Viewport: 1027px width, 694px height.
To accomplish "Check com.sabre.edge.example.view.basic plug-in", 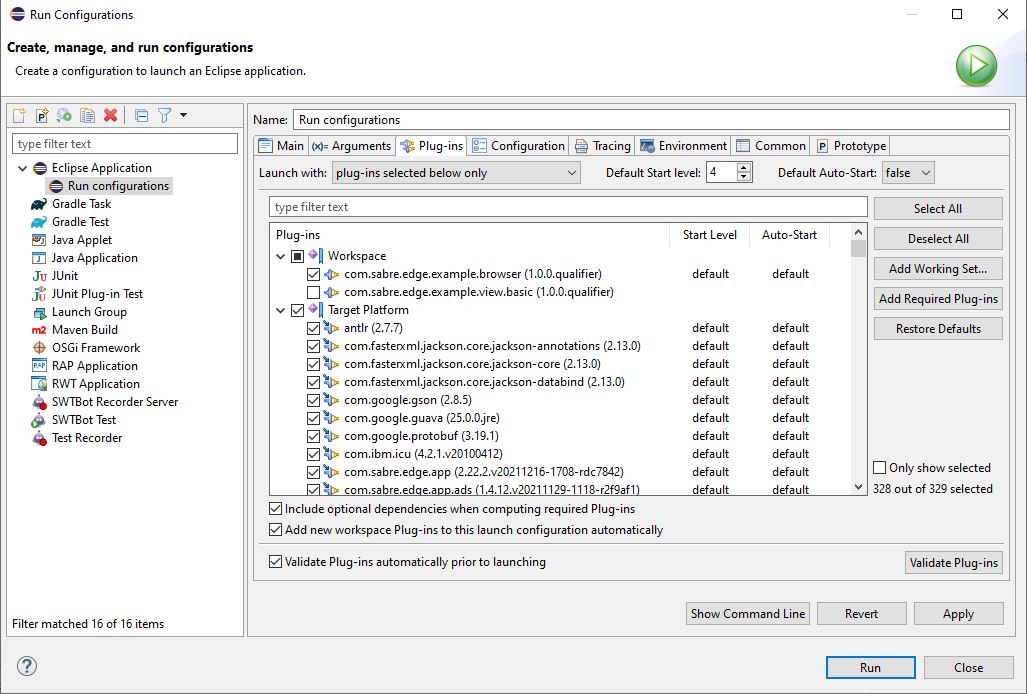I will pos(313,292).
